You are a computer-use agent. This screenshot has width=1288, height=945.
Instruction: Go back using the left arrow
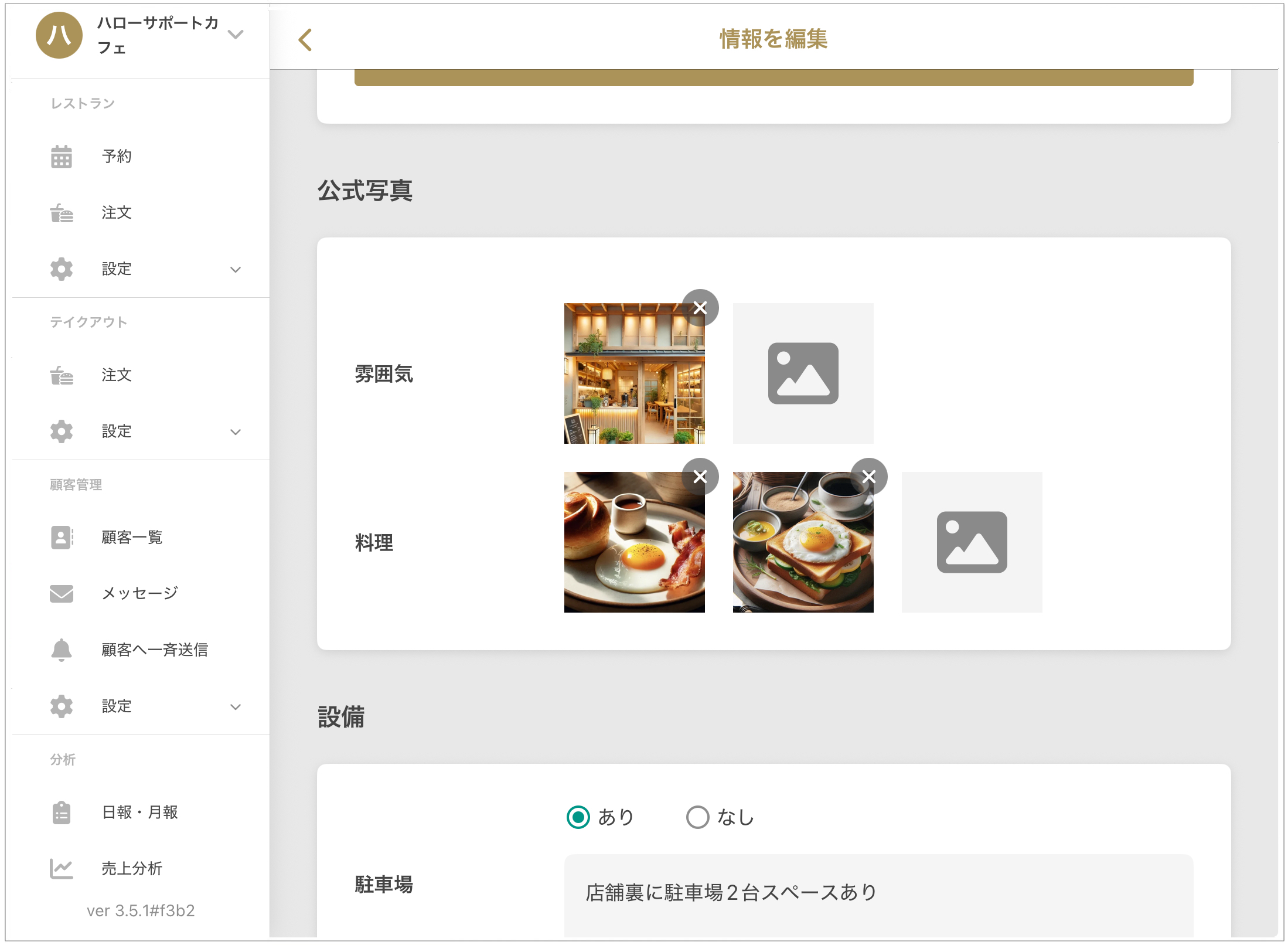coord(305,40)
